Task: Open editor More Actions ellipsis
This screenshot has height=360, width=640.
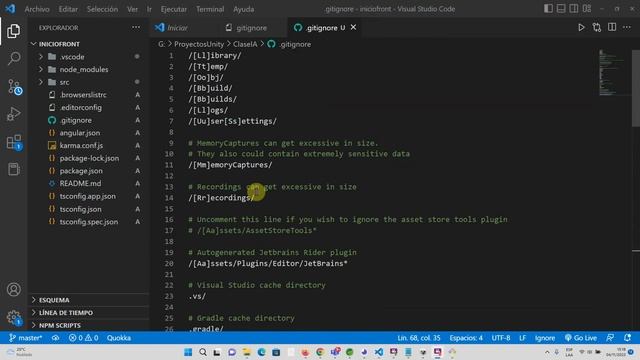Action: [x=627, y=27]
